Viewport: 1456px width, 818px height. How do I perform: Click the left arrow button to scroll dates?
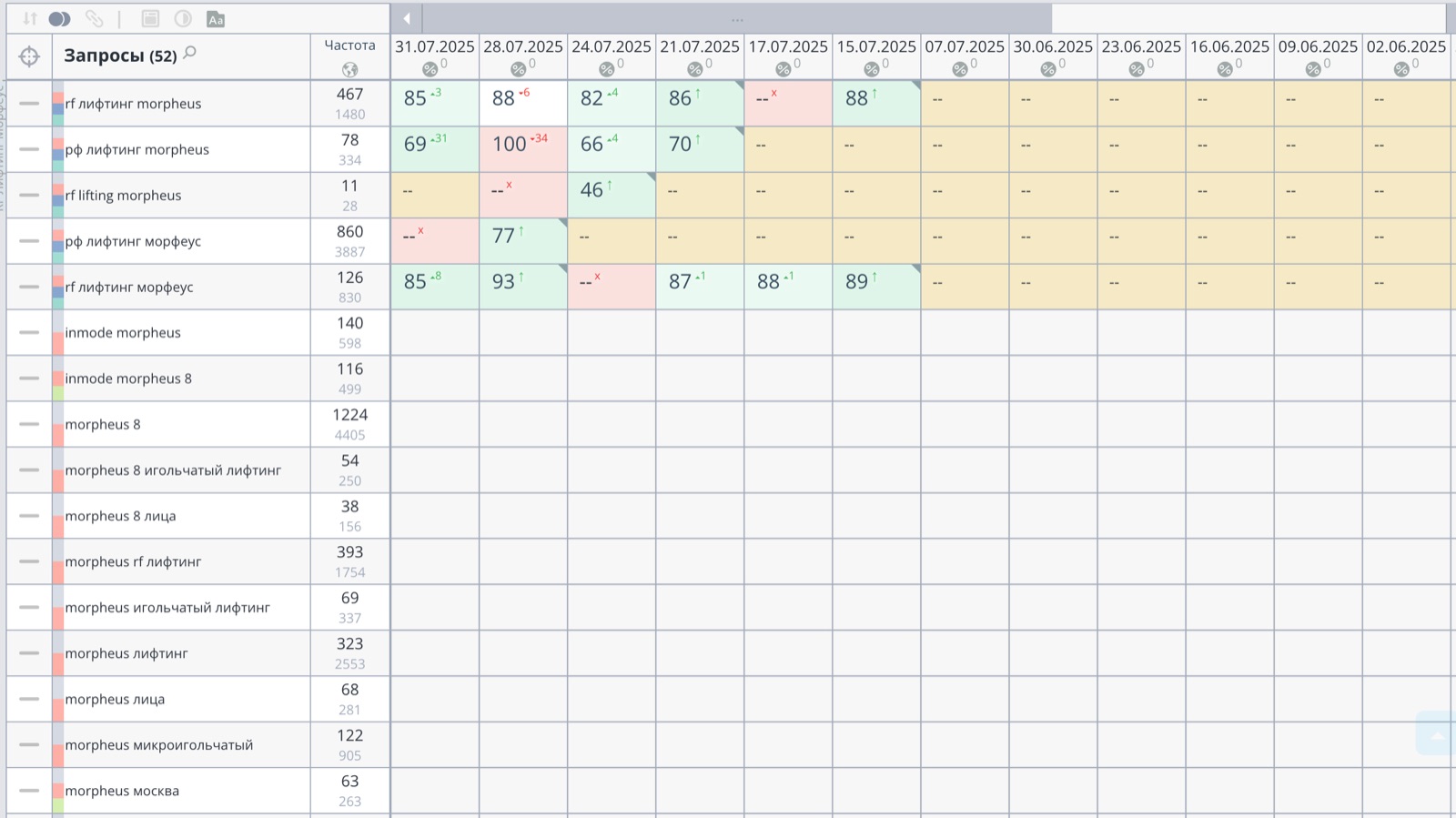click(407, 18)
